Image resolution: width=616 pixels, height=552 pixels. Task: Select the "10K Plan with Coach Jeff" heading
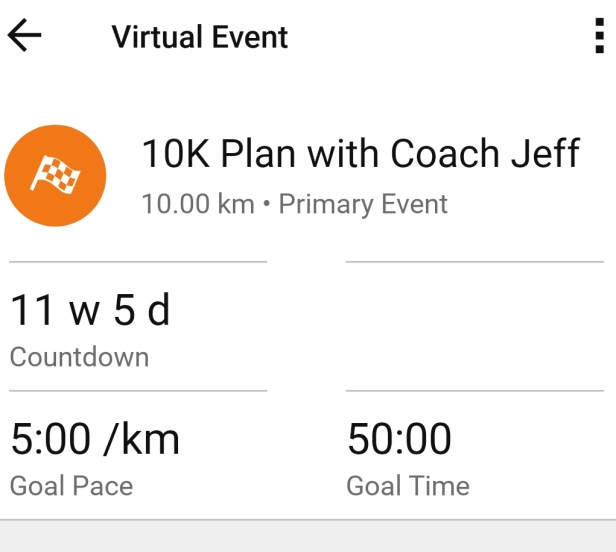point(360,155)
